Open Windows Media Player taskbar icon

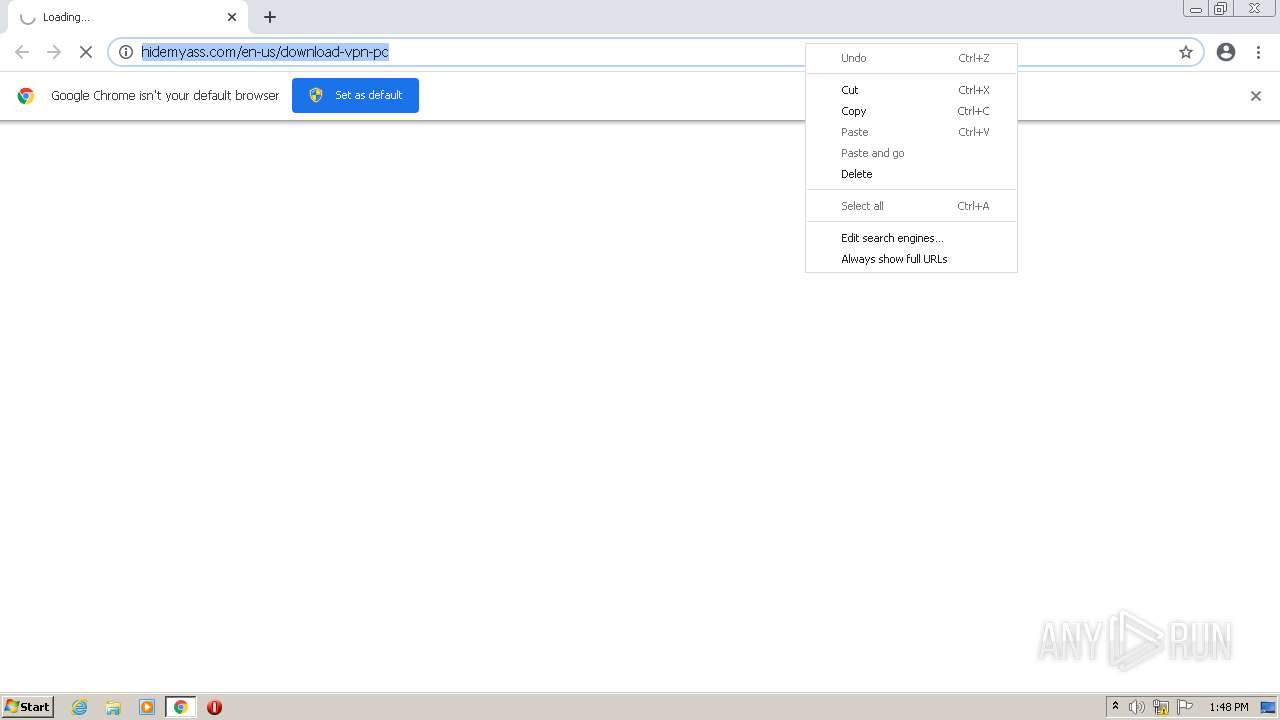(147, 707)
